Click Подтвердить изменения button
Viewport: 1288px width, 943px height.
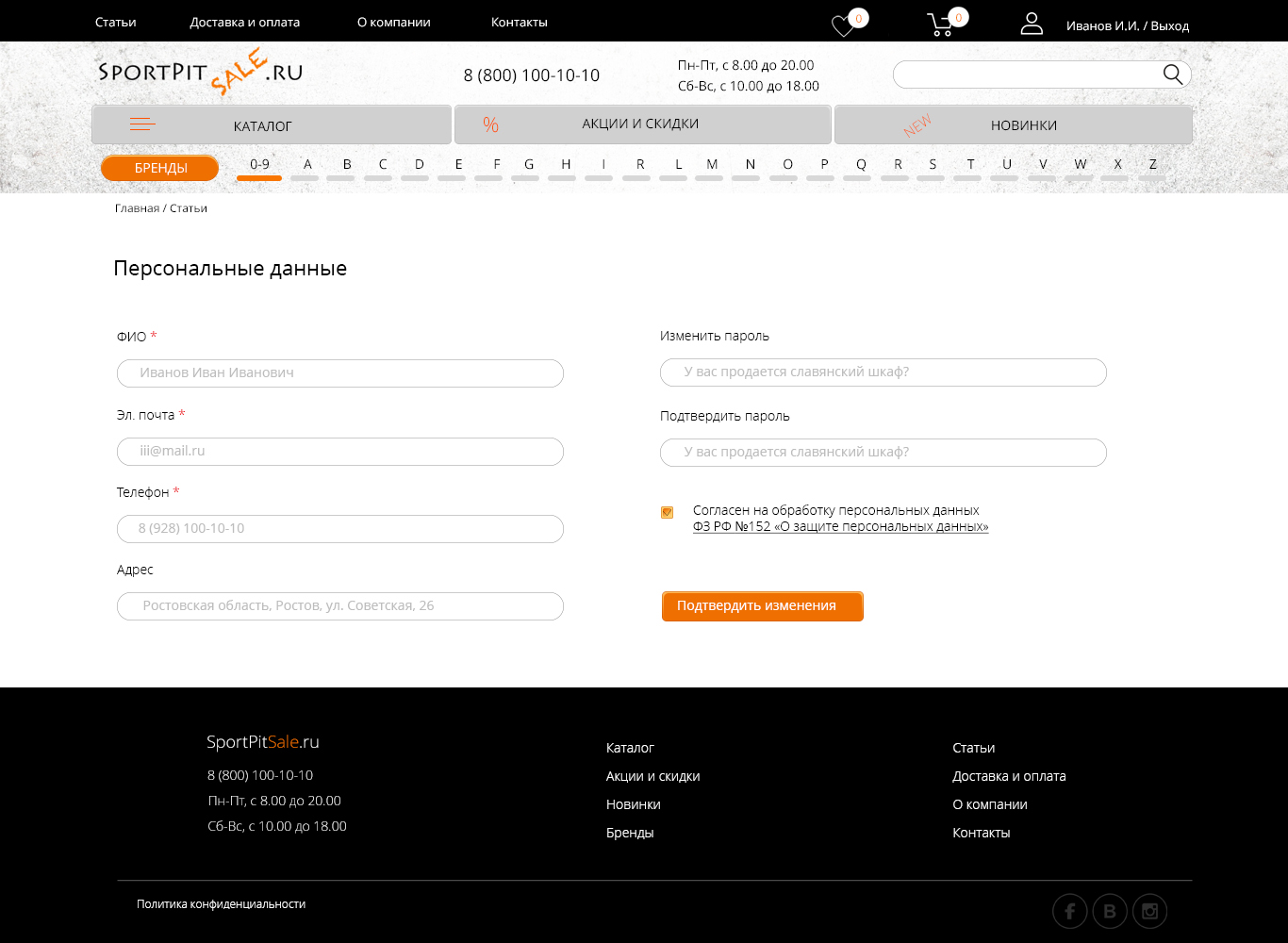pyautogui.click(x=763, y=606)
